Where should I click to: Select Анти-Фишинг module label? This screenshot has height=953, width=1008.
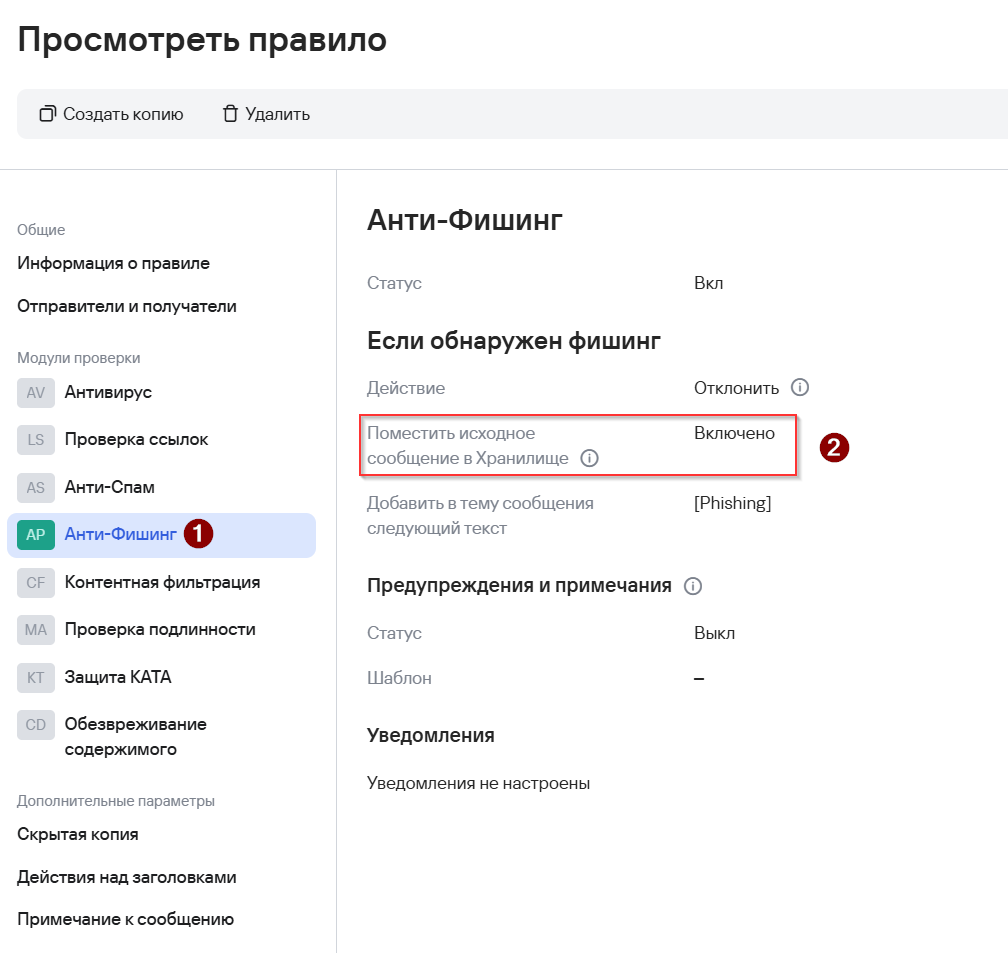click(120, 534)
